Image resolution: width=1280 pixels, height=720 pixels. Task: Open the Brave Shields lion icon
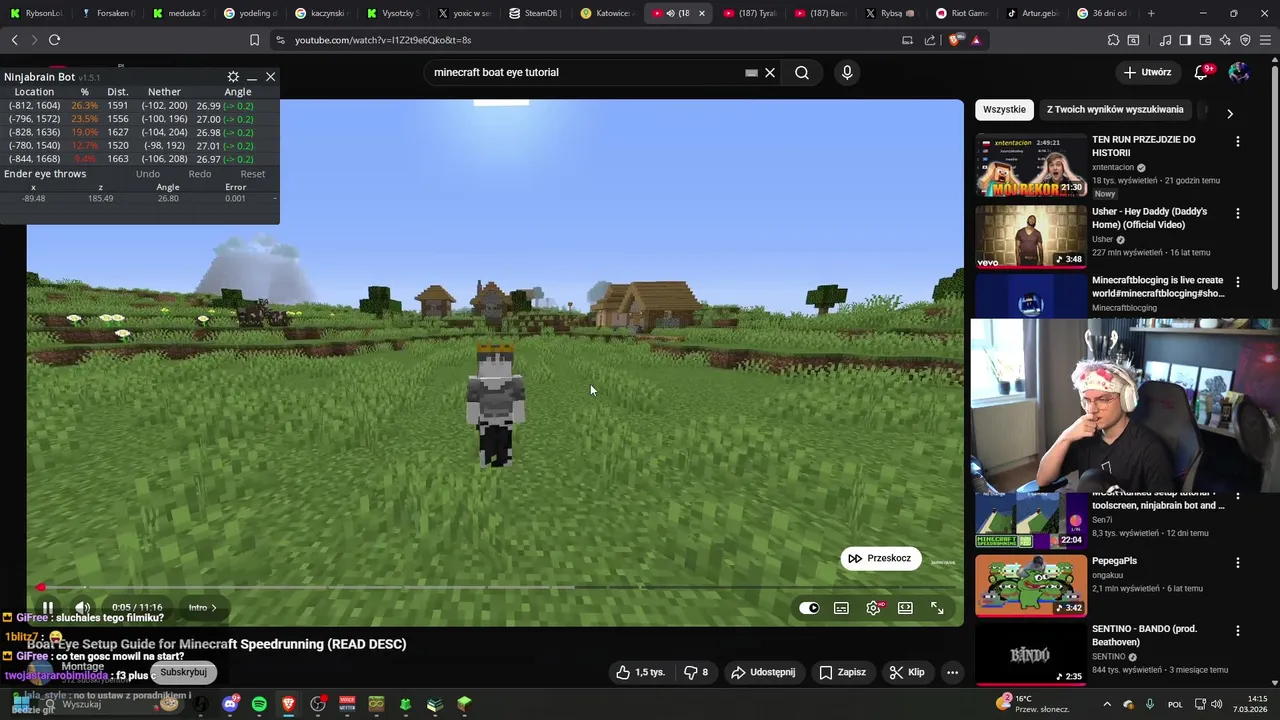pyautogui.click(x=955, y=40)
